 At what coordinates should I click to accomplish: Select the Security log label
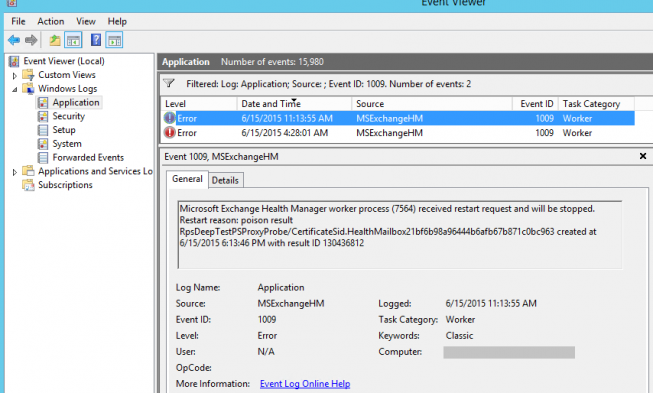tap(69, 116)
